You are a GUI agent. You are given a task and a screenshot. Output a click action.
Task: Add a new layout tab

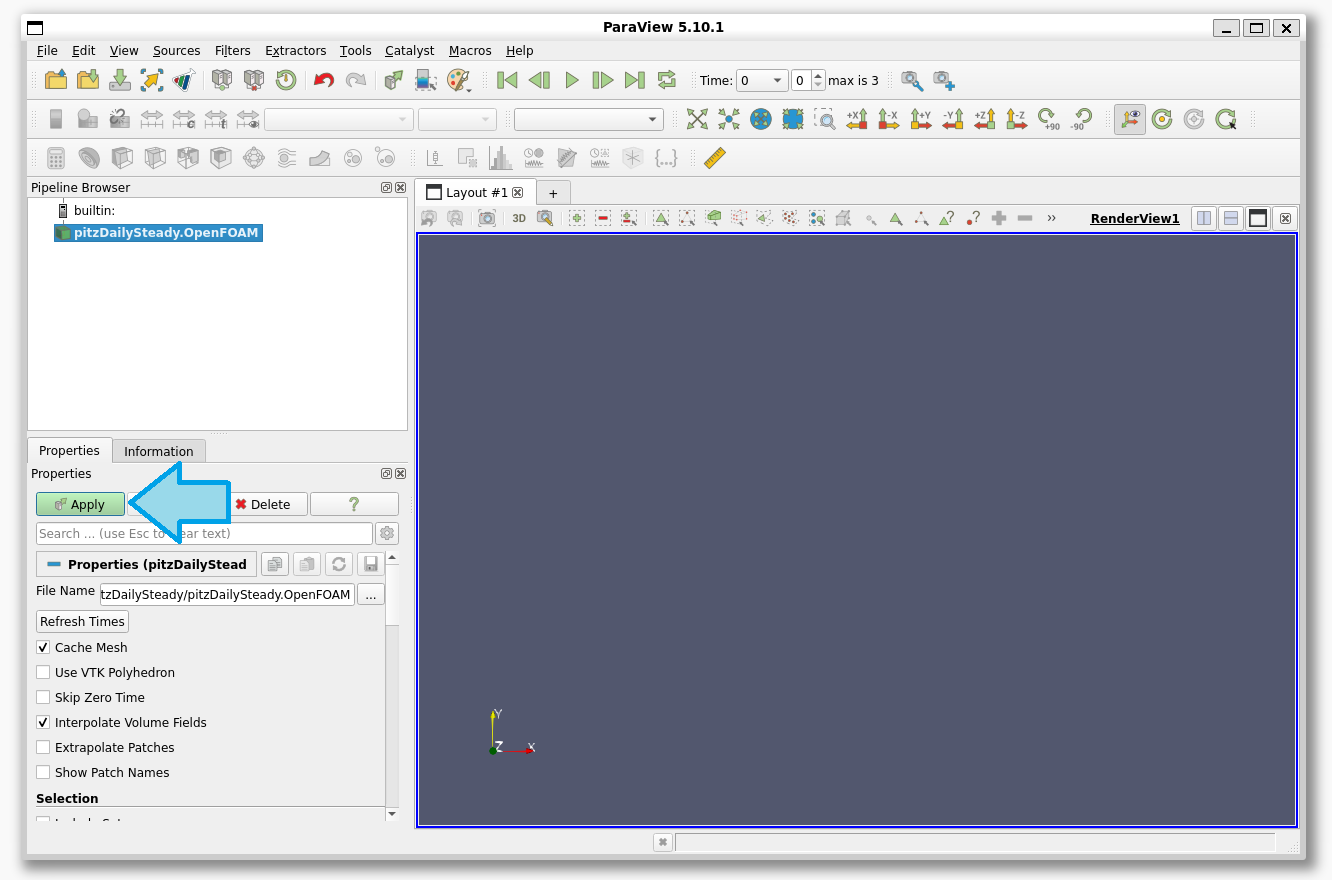[553, 193]
